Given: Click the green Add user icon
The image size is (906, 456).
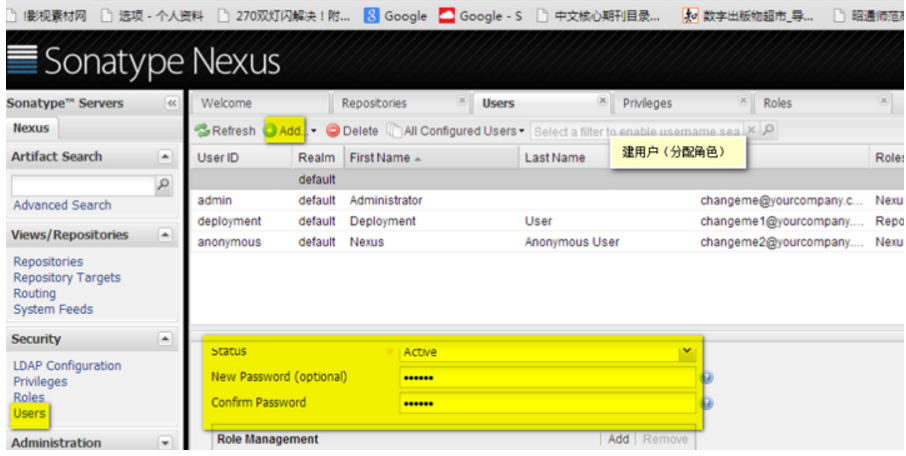Looking at the screenshot, I should [270, 131].
